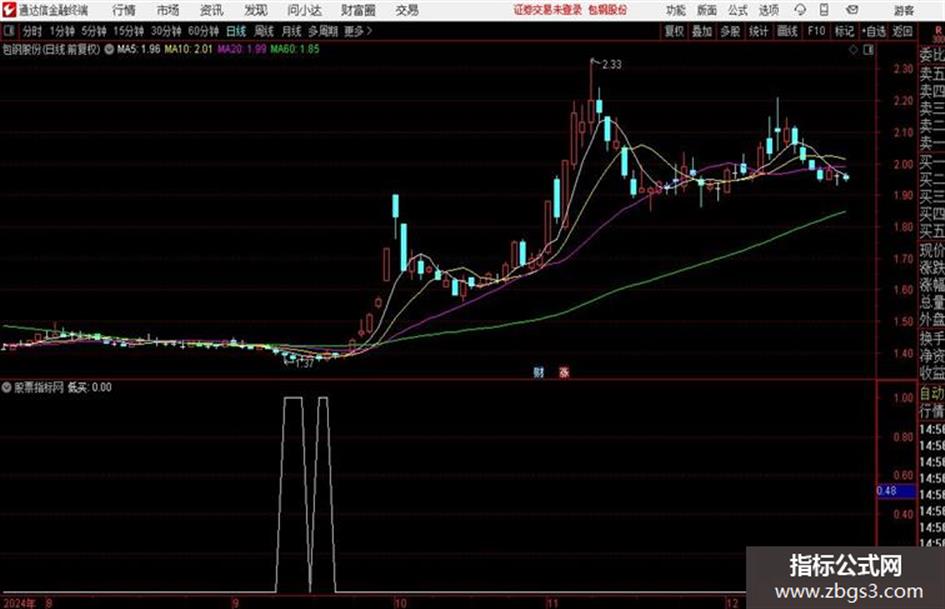945x609 pixels.
Task: Click the 游客 guest account label
Action: pyautogui.click(x=903, y=10)
